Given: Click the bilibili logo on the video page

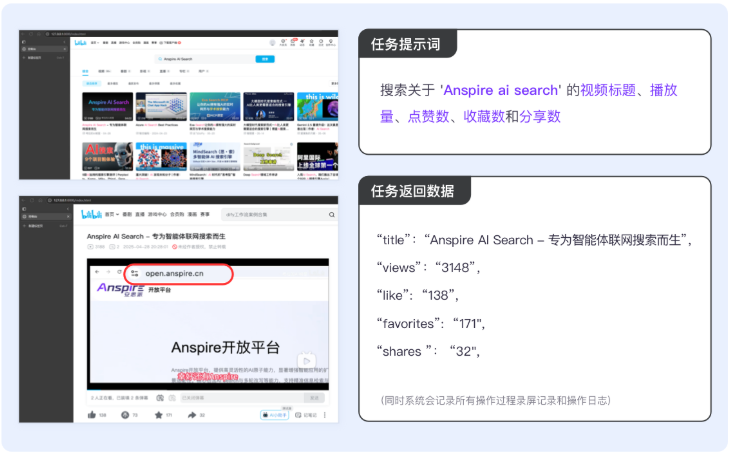Looking at the screenshot, I should pos(91,215).
